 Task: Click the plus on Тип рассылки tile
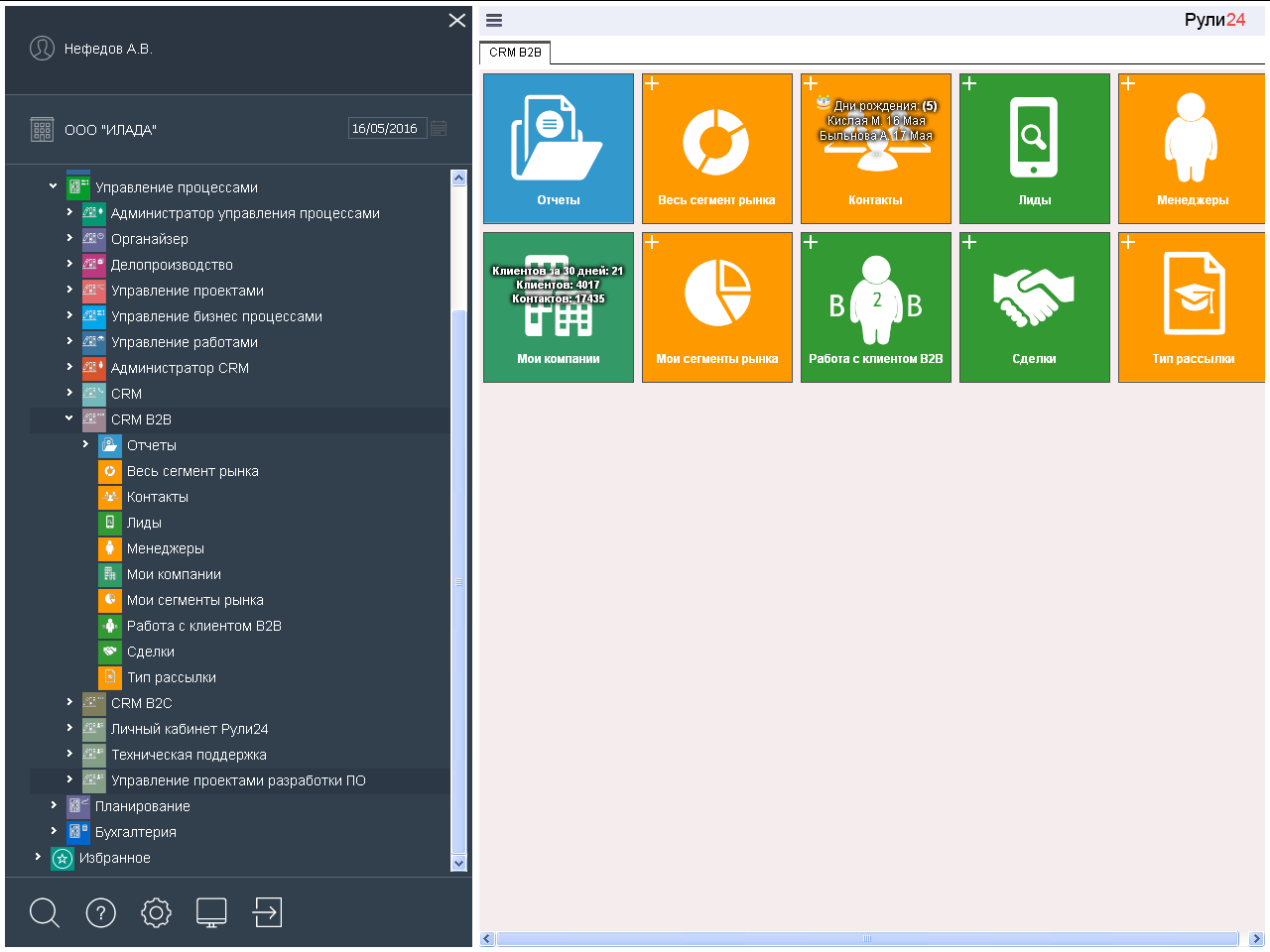point(1128,242)
